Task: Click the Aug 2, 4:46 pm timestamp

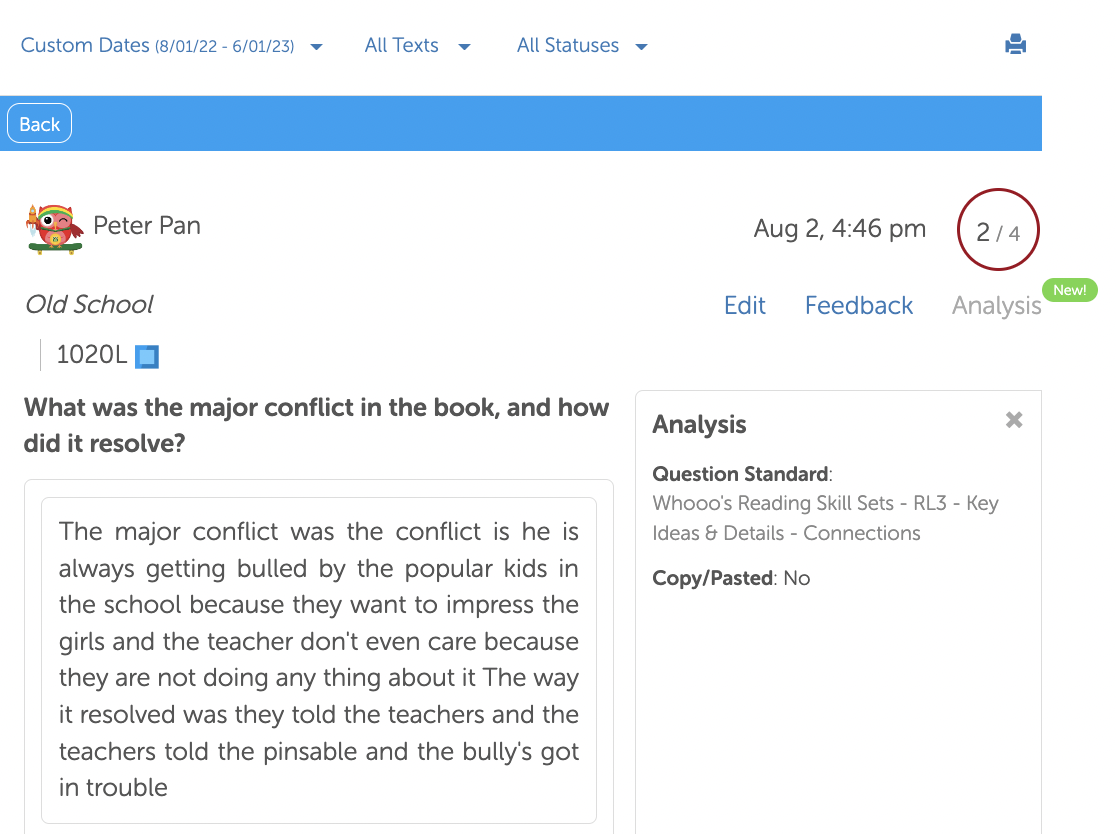Action: (x=840, y=229)
